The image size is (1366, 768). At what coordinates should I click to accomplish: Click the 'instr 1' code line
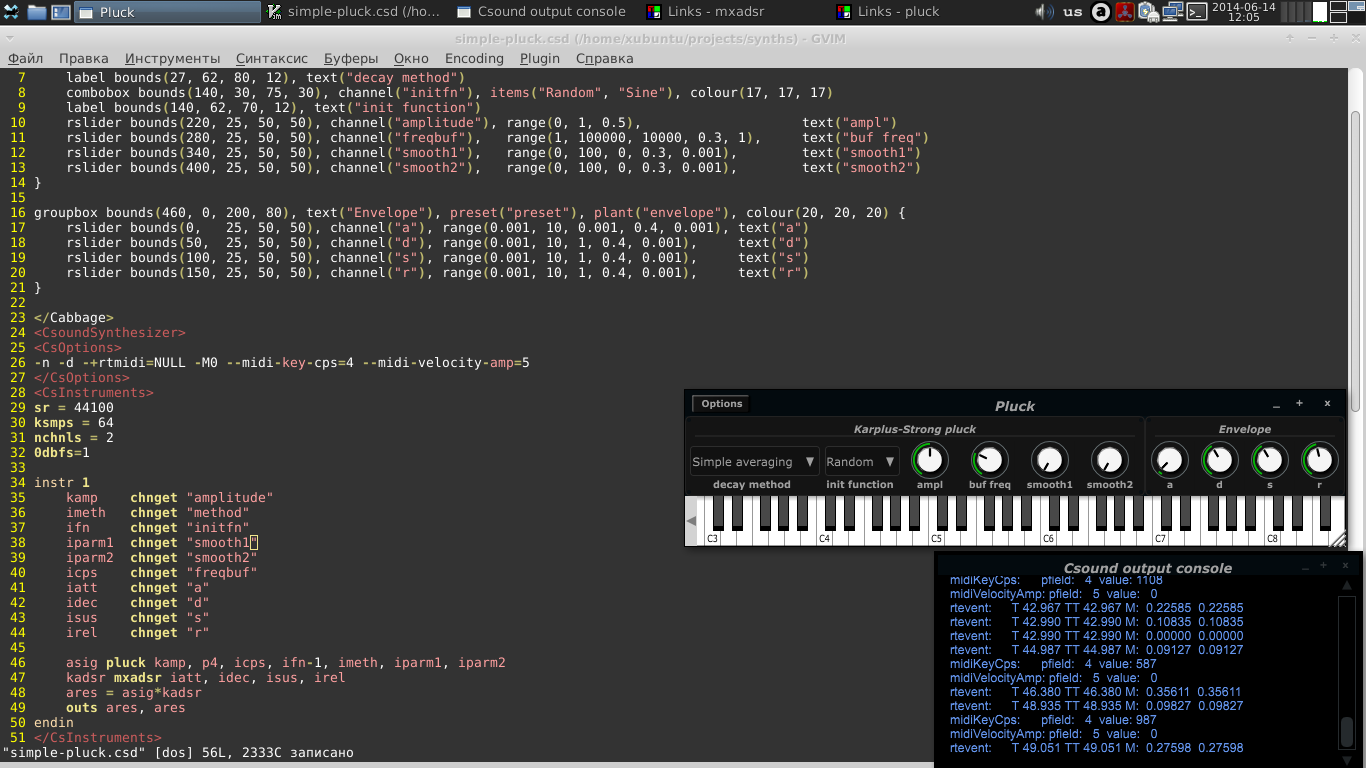tap(62, 483)
